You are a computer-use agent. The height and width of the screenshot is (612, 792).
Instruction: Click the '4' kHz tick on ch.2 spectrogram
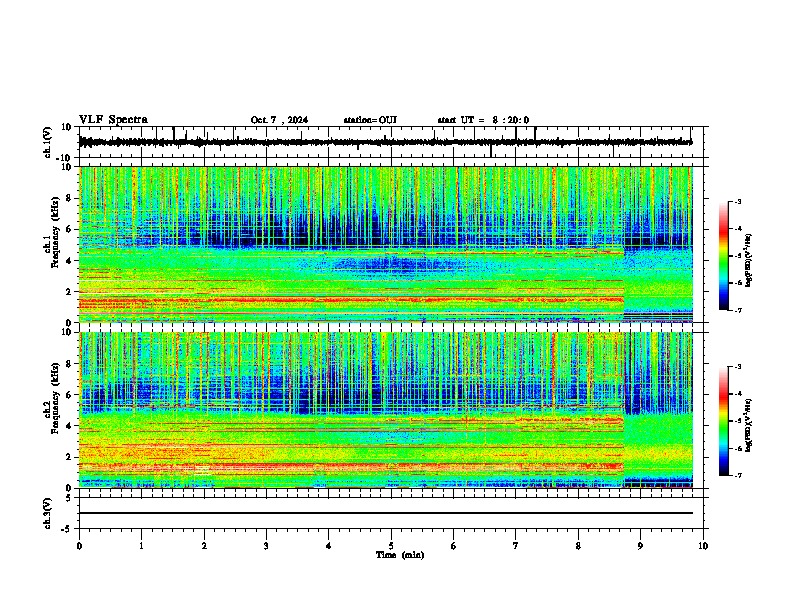click(x=70, y=426)
